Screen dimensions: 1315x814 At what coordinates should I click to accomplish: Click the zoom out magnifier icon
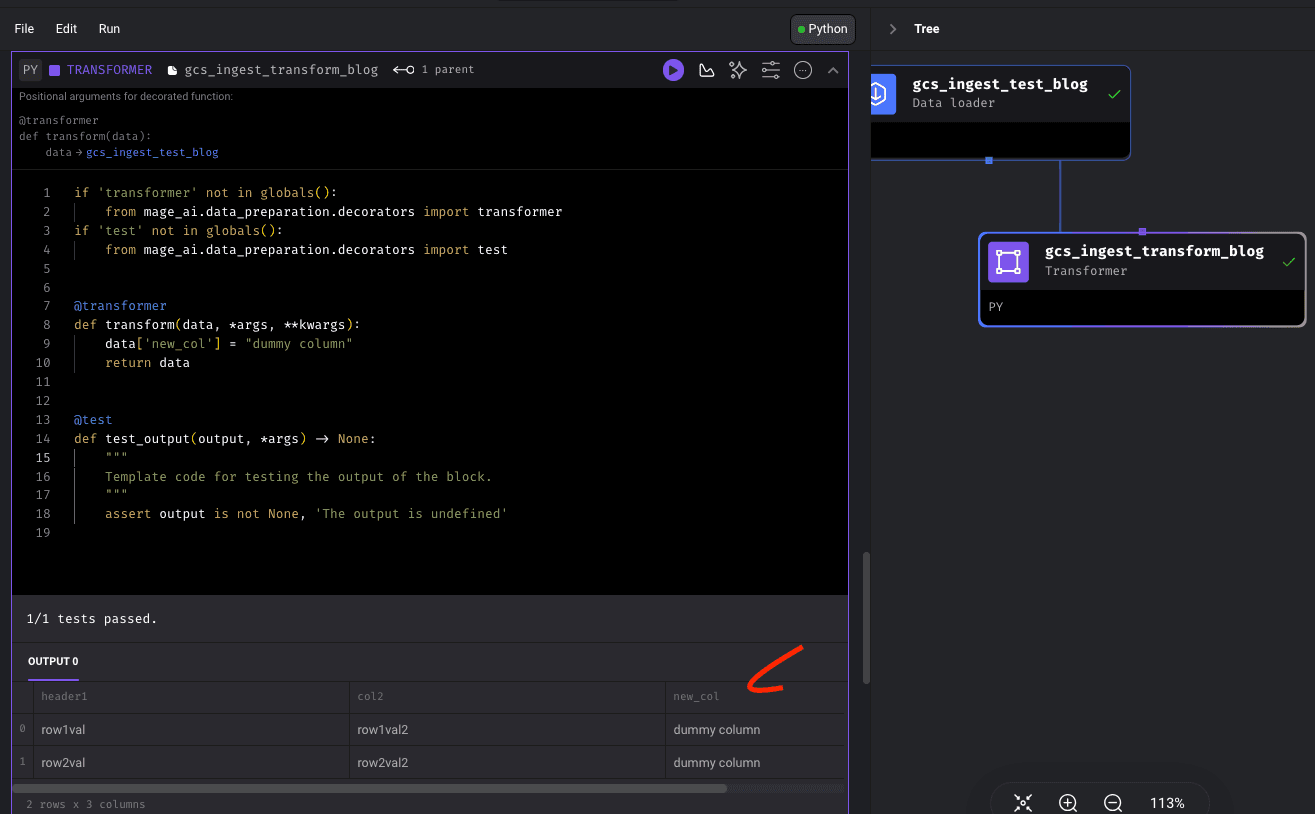click(1113, 803)
